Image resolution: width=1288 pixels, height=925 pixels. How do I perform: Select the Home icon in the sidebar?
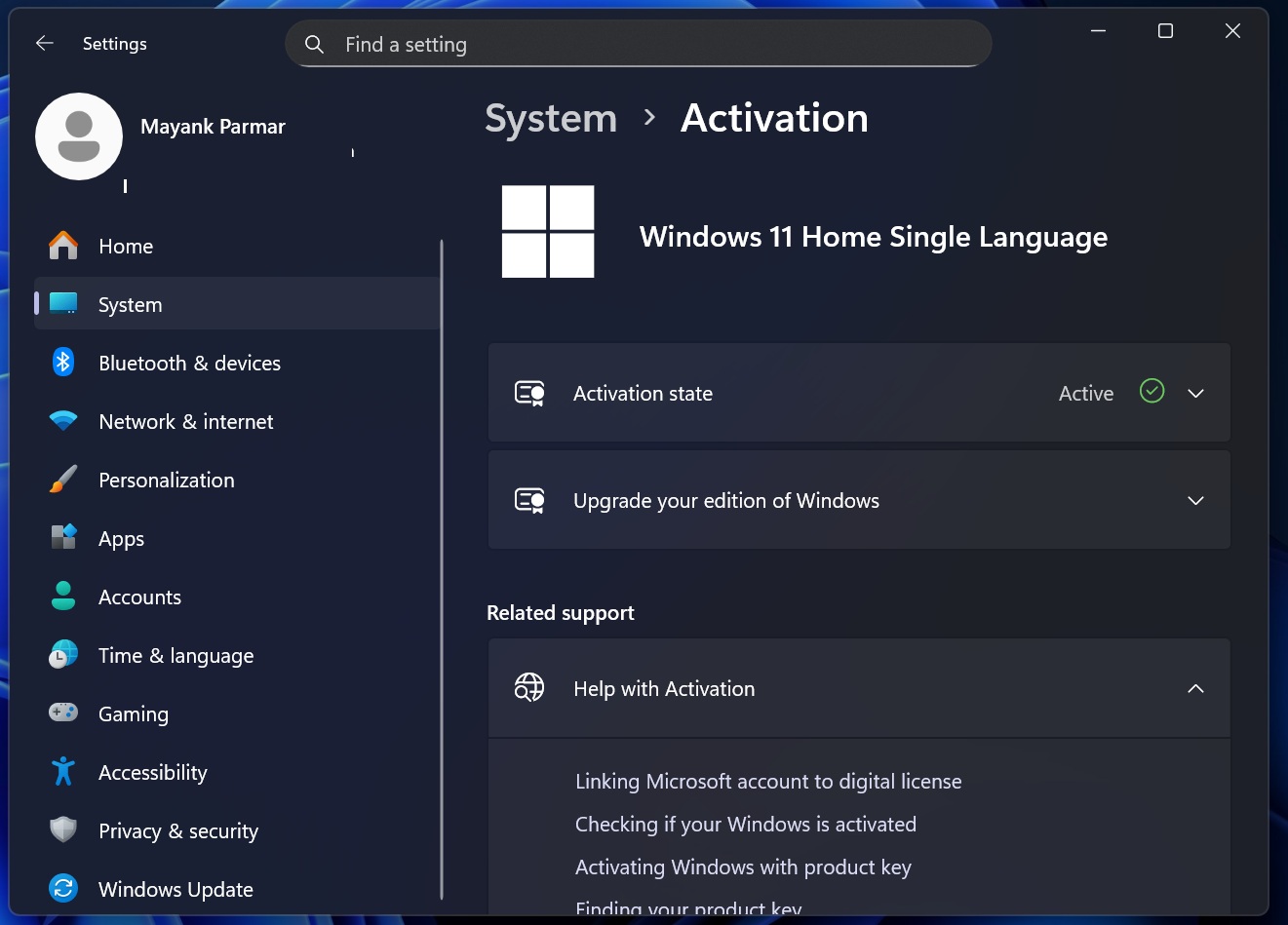tap(63, 246)
